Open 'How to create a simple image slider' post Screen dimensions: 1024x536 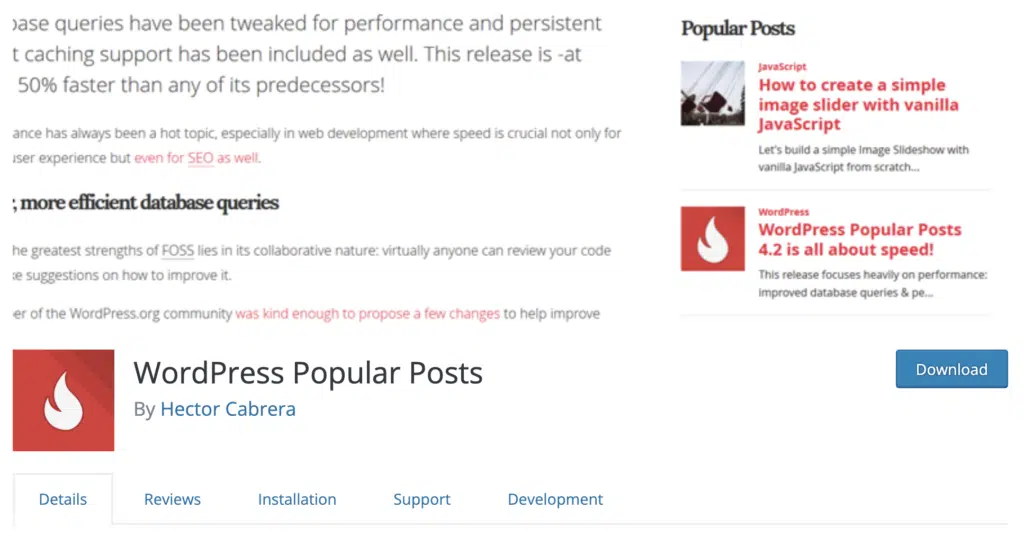858,104
